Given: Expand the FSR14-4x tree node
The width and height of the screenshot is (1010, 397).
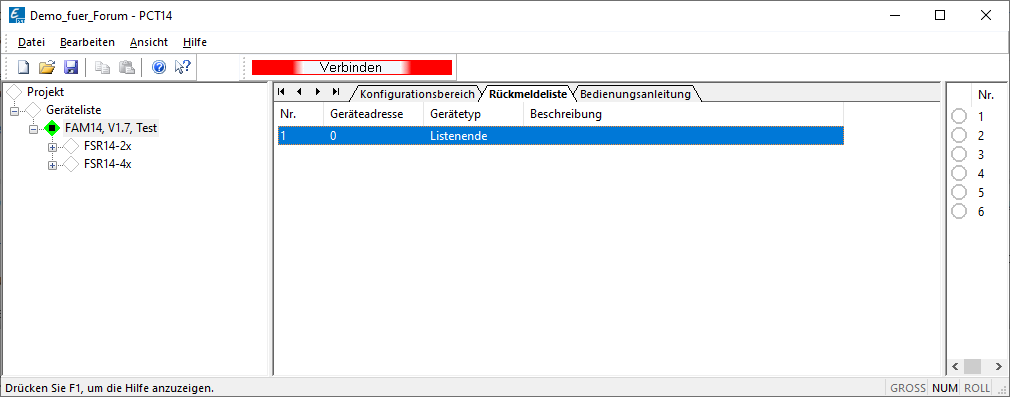Looking at the screenshot, I should coord(53,166).
